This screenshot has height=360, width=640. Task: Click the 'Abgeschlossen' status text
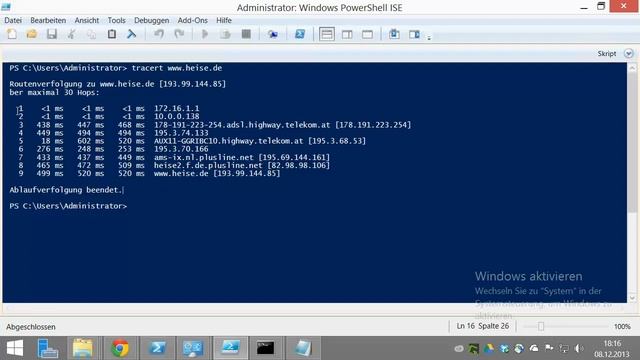click(x=31, y=327)
